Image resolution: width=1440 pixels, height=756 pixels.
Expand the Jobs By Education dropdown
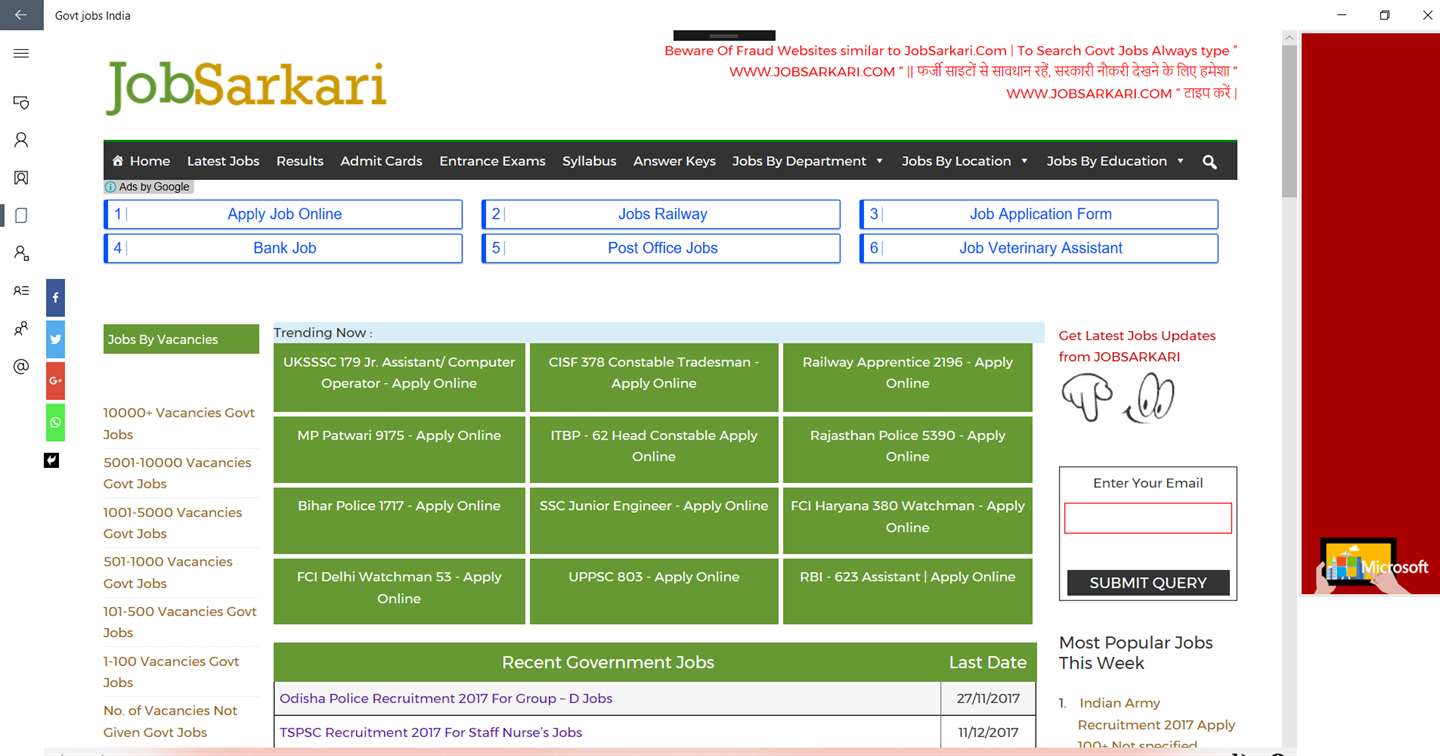click(x=1115, y=161)
